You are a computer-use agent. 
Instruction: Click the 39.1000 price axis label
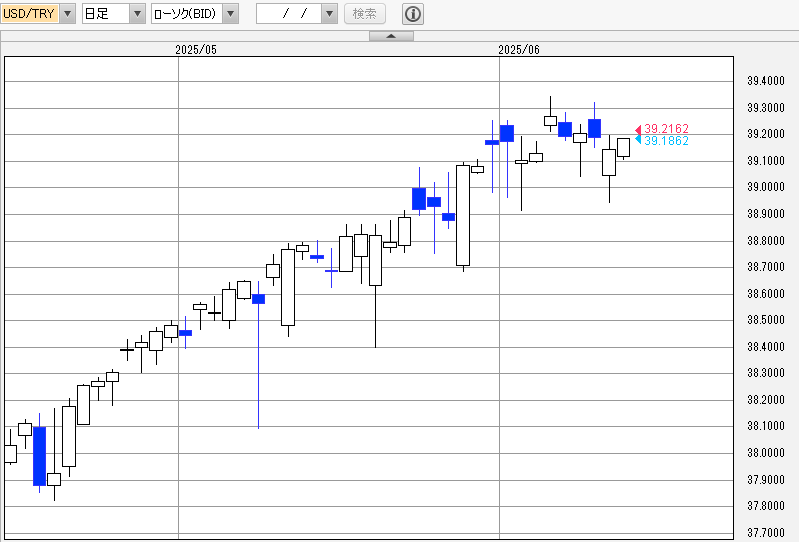766,160
